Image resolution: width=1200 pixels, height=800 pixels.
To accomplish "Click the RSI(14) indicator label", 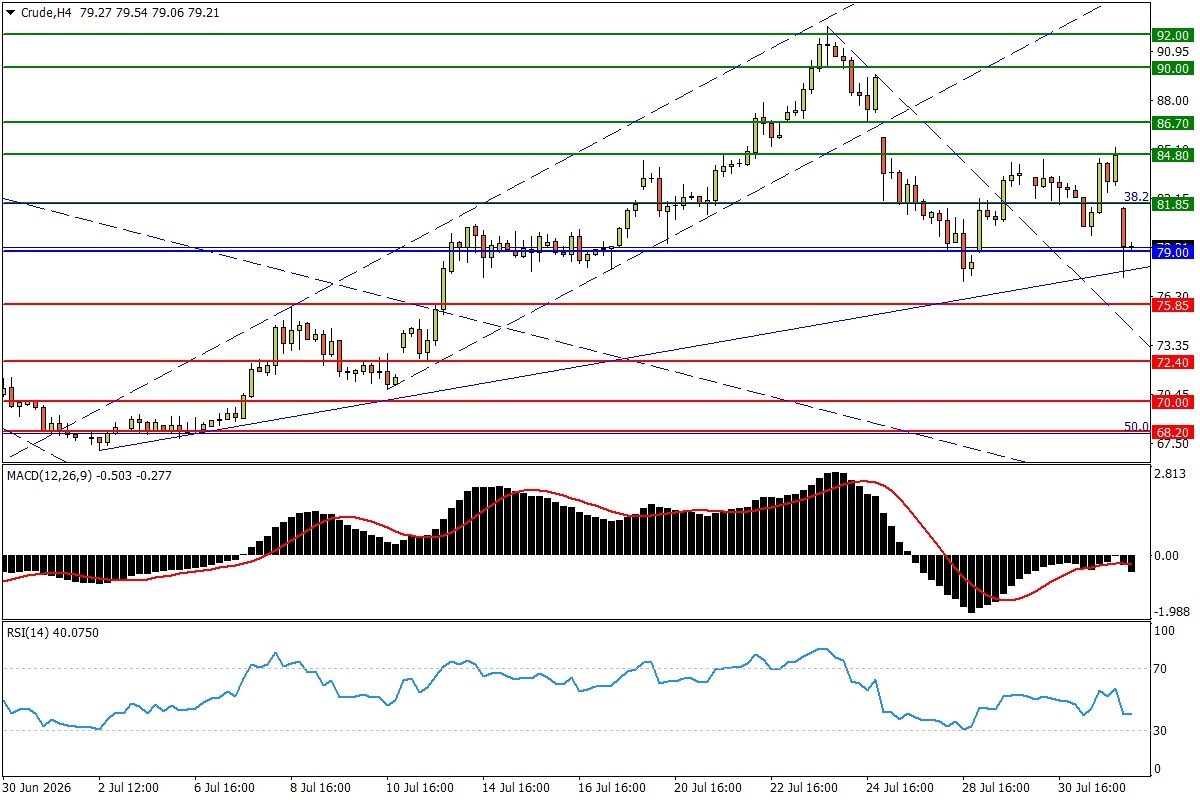I will 27,632.
